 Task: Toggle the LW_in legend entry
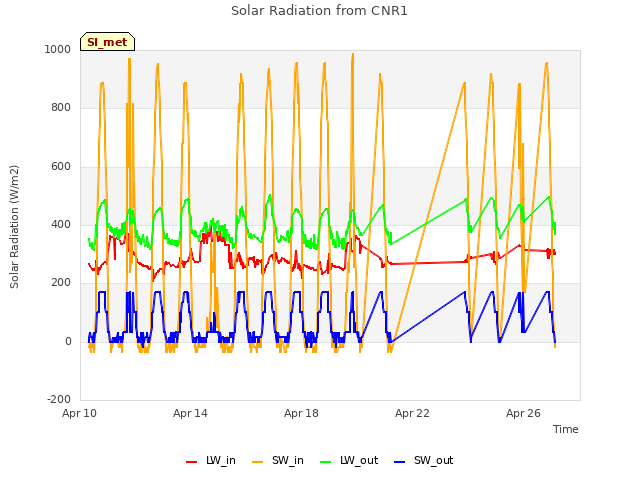[x=211, y=460]
